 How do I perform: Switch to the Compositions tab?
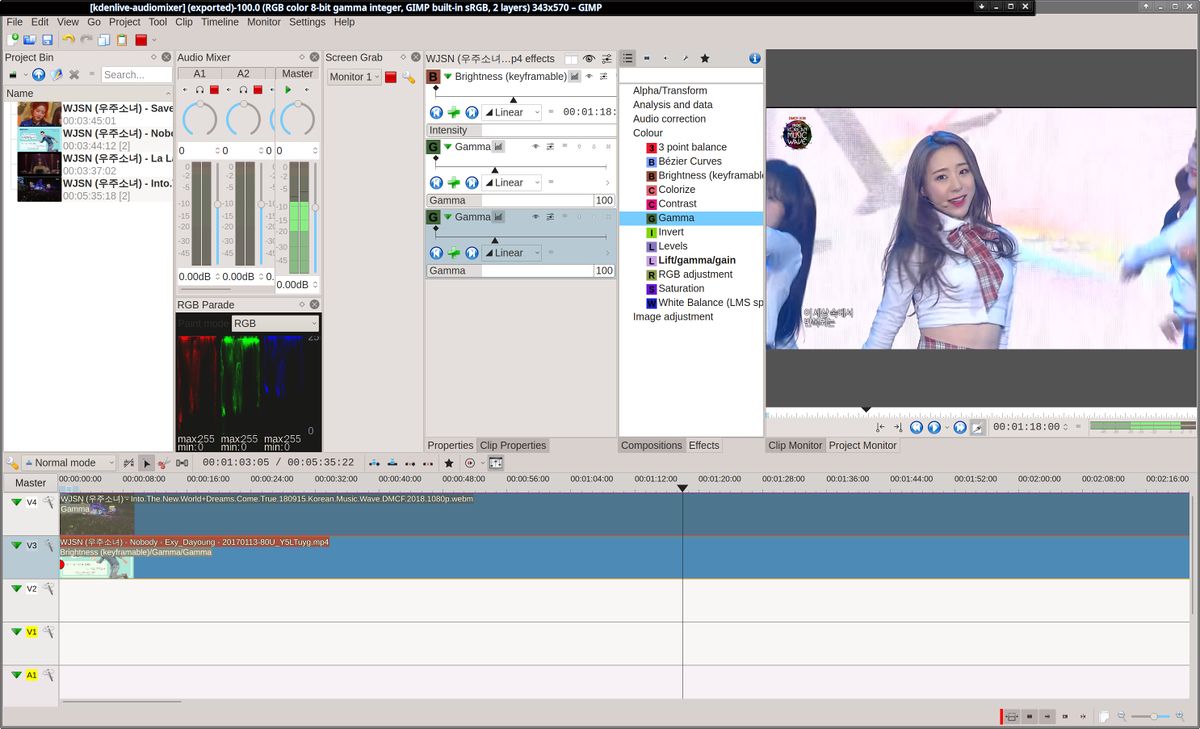[x=651, y=445]
